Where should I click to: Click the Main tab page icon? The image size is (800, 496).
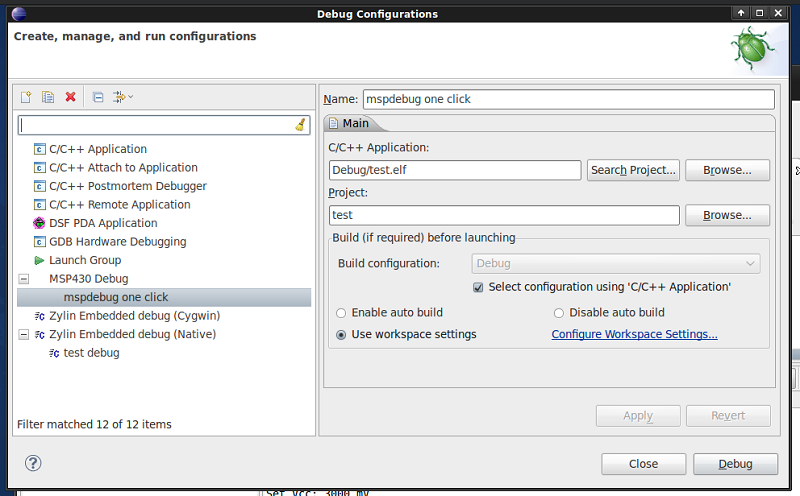pos(333,123)
